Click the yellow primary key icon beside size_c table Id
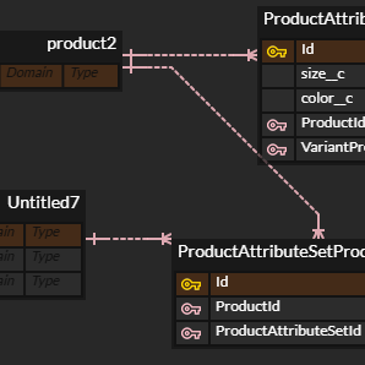 click(x=277, y=52)
